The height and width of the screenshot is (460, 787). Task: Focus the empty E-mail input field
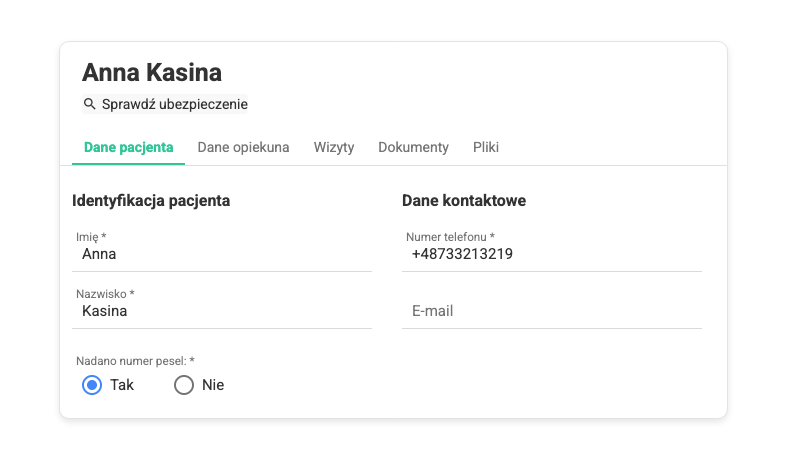[552, 311]
